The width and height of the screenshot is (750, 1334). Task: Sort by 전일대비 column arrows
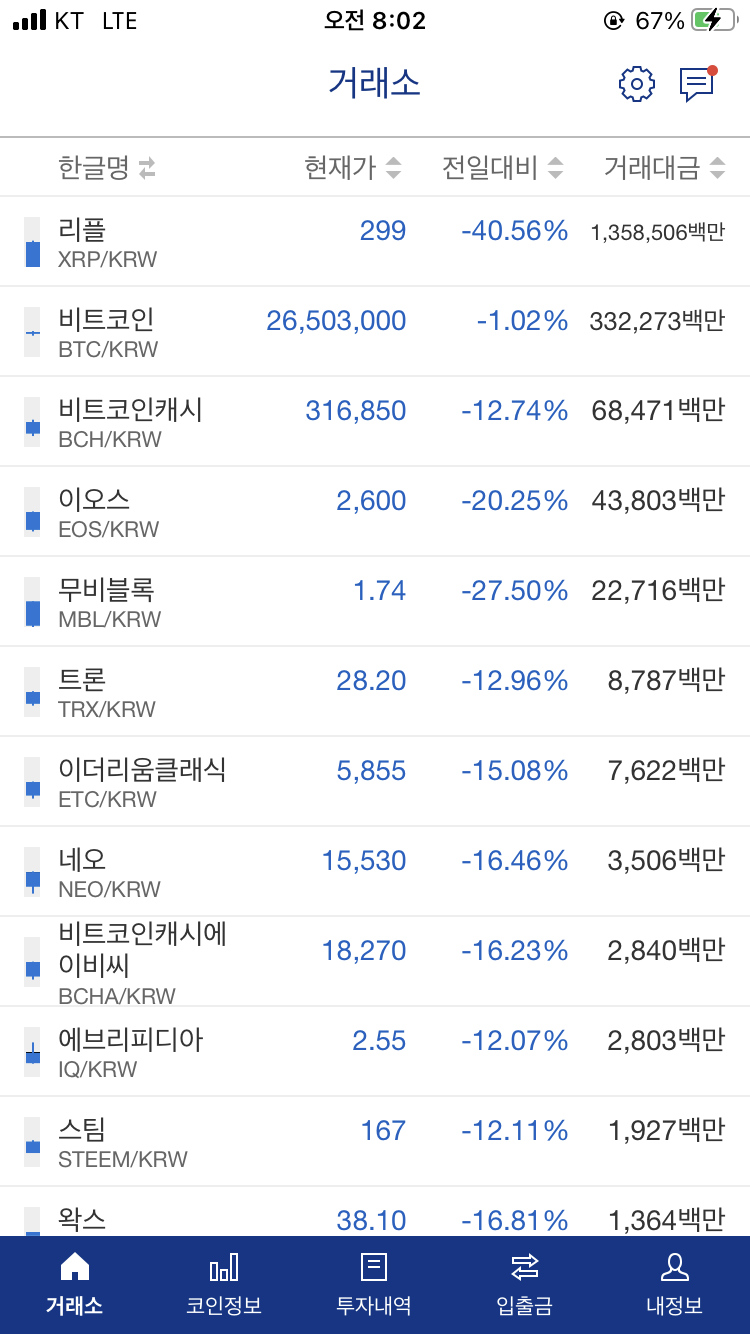tap(555, 168)
